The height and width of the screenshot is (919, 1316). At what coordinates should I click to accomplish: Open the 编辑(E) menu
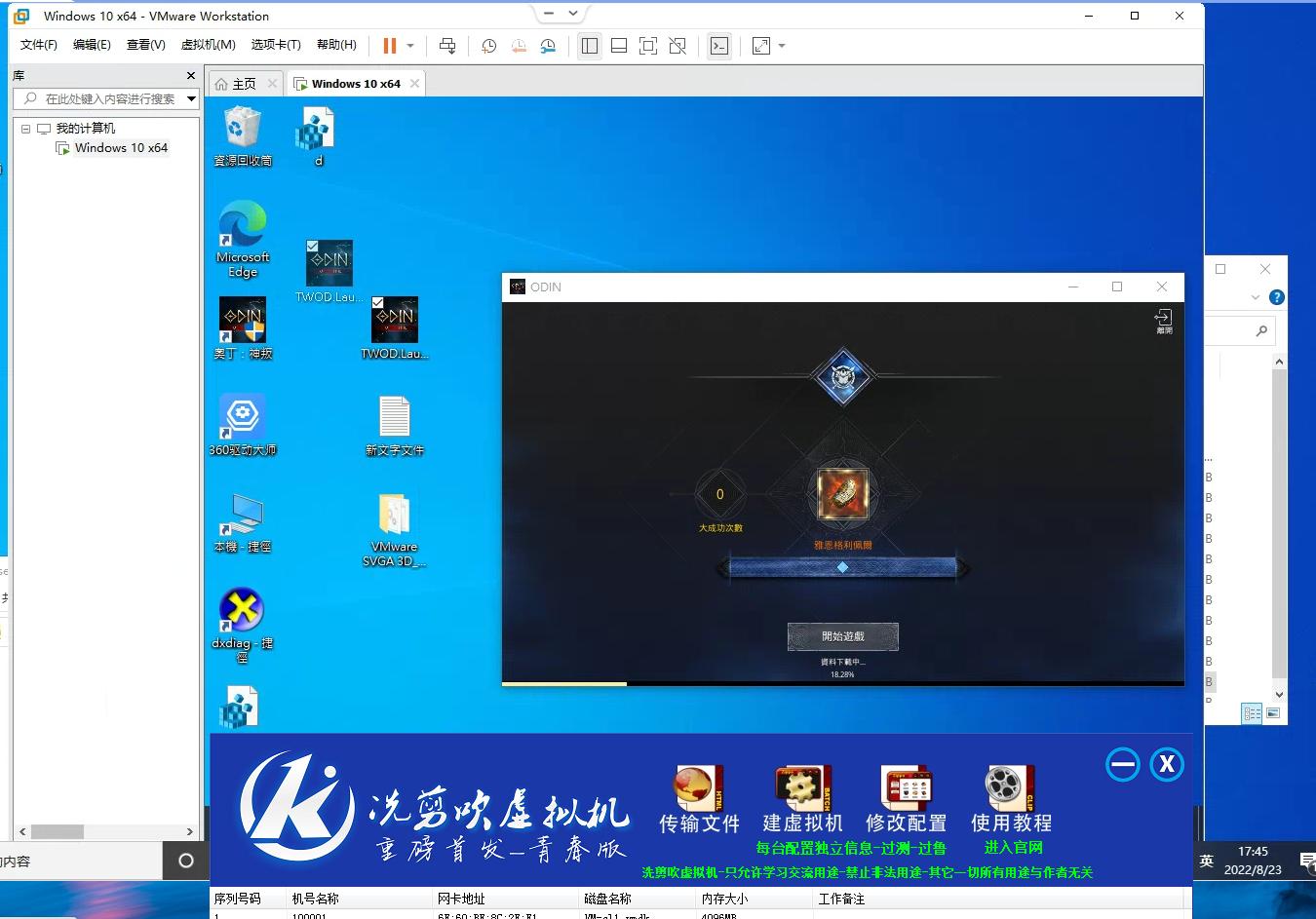point(92,45)
